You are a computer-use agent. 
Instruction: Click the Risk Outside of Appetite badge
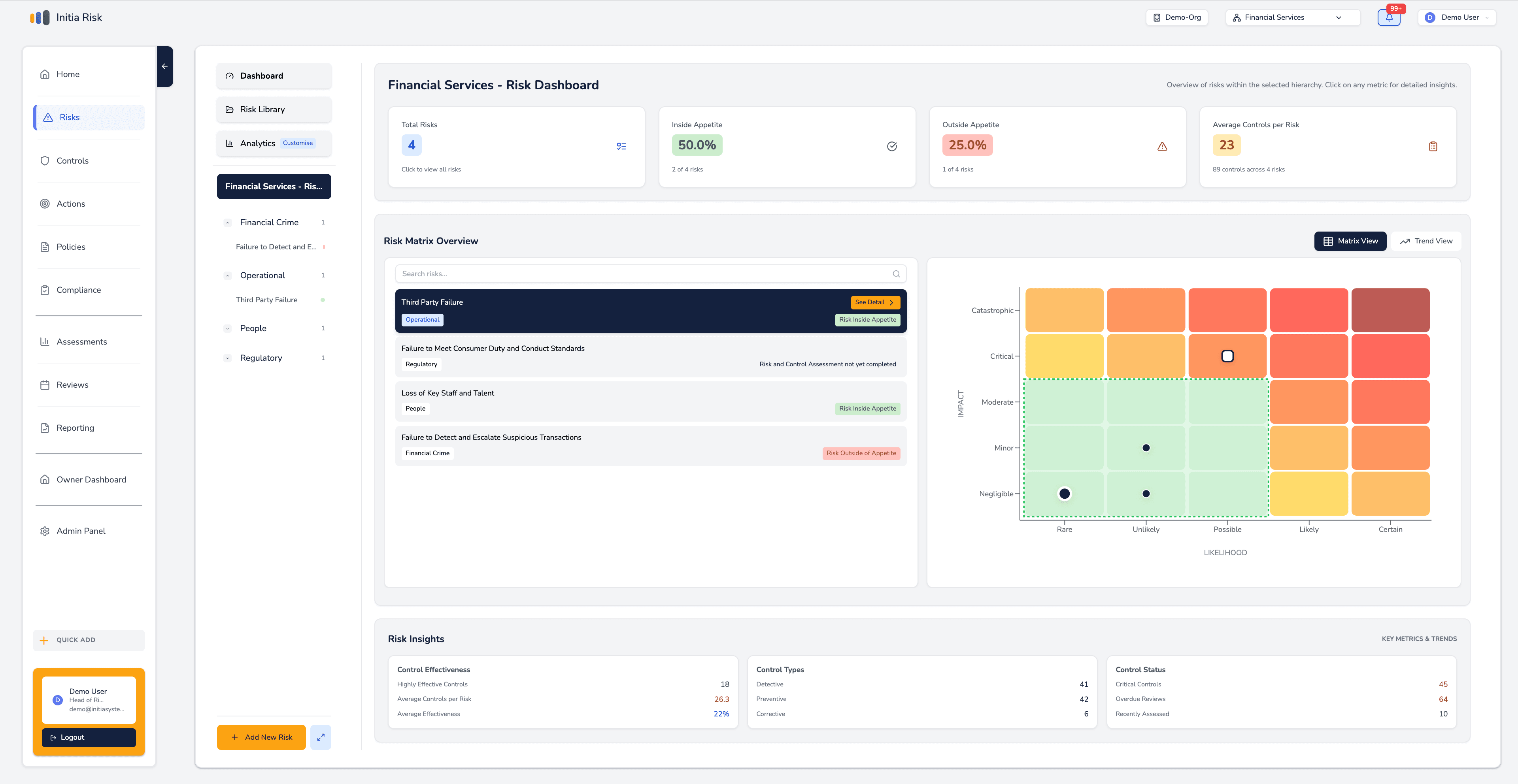pos(861,453)
